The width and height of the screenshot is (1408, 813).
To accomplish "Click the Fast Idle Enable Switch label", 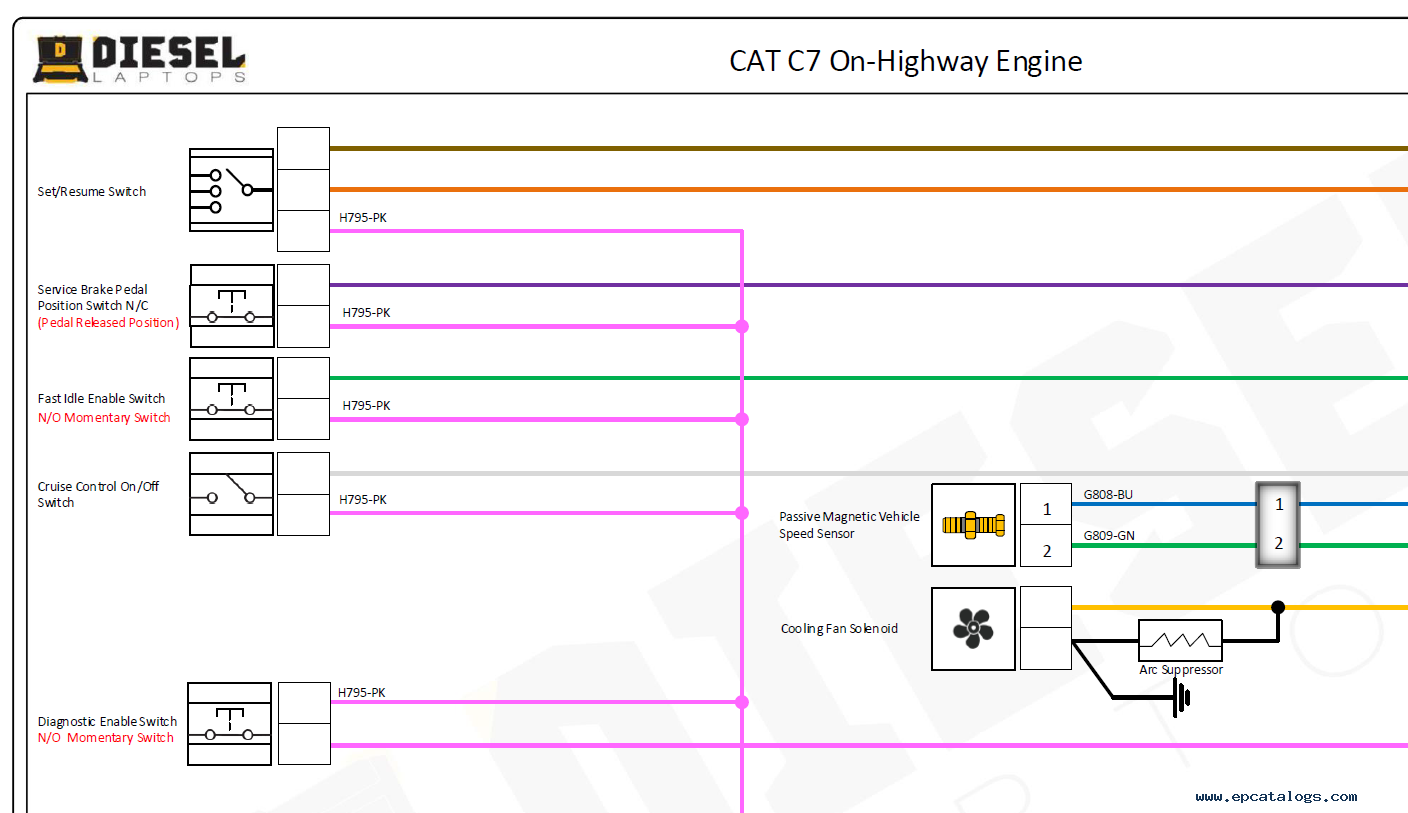I will point(101,398).
